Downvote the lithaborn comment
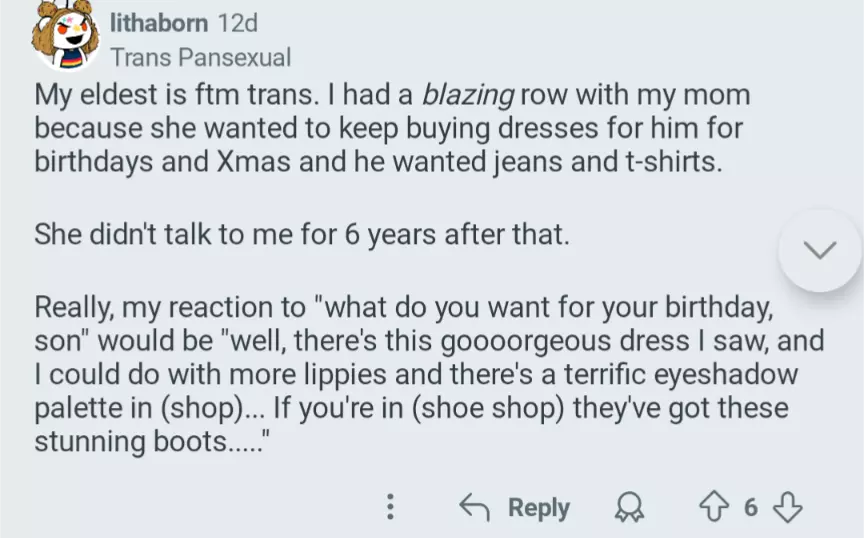Screen dimensions: 864x538 pos(789,508)
